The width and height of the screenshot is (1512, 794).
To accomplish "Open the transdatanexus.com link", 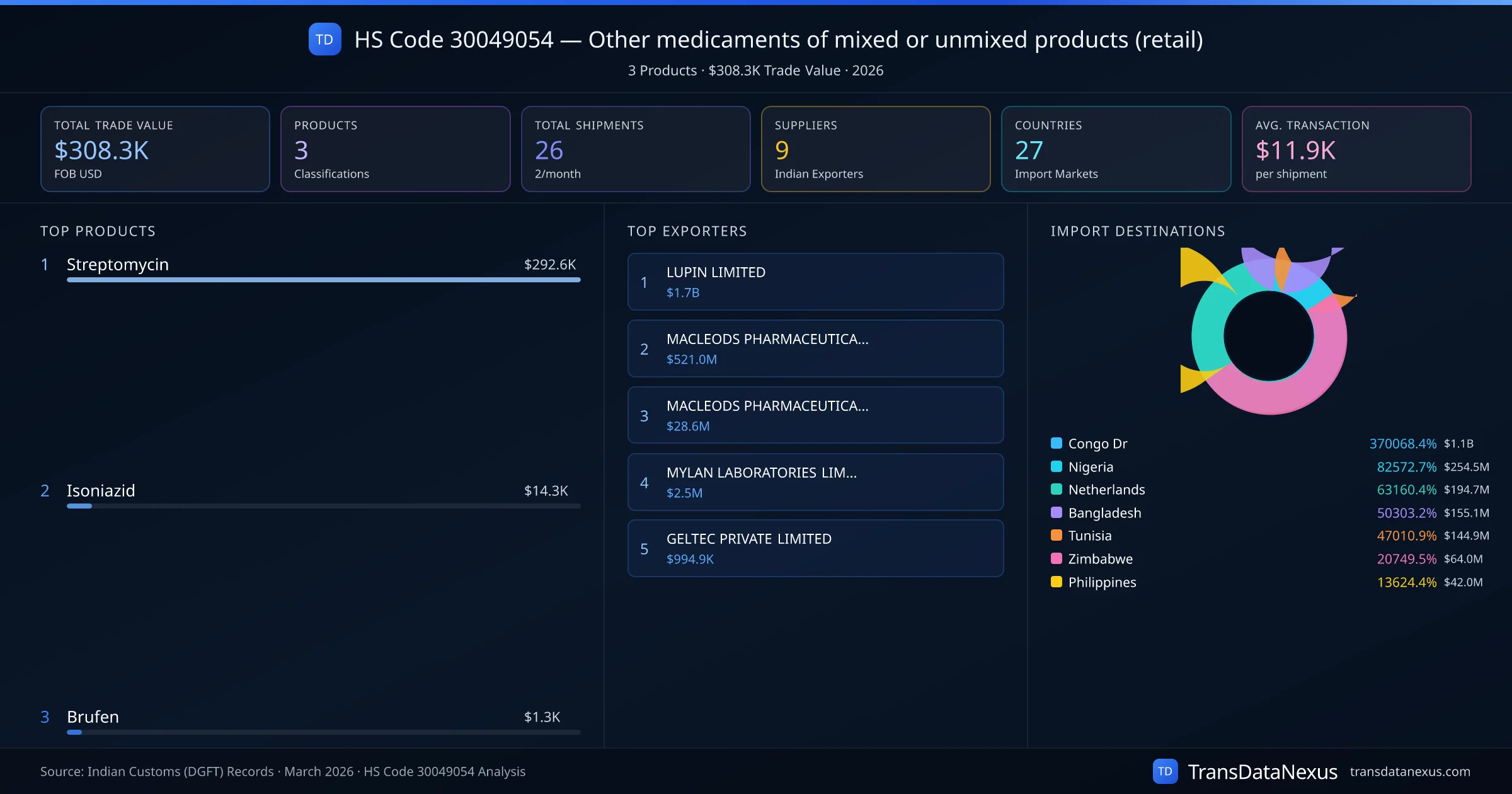I will click(1409, 771).
